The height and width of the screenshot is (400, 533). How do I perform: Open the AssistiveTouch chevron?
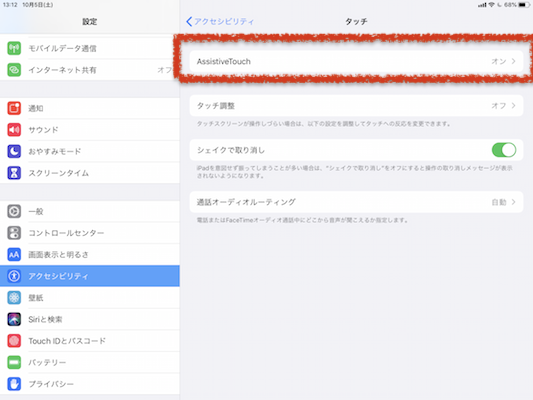(513, 62)
